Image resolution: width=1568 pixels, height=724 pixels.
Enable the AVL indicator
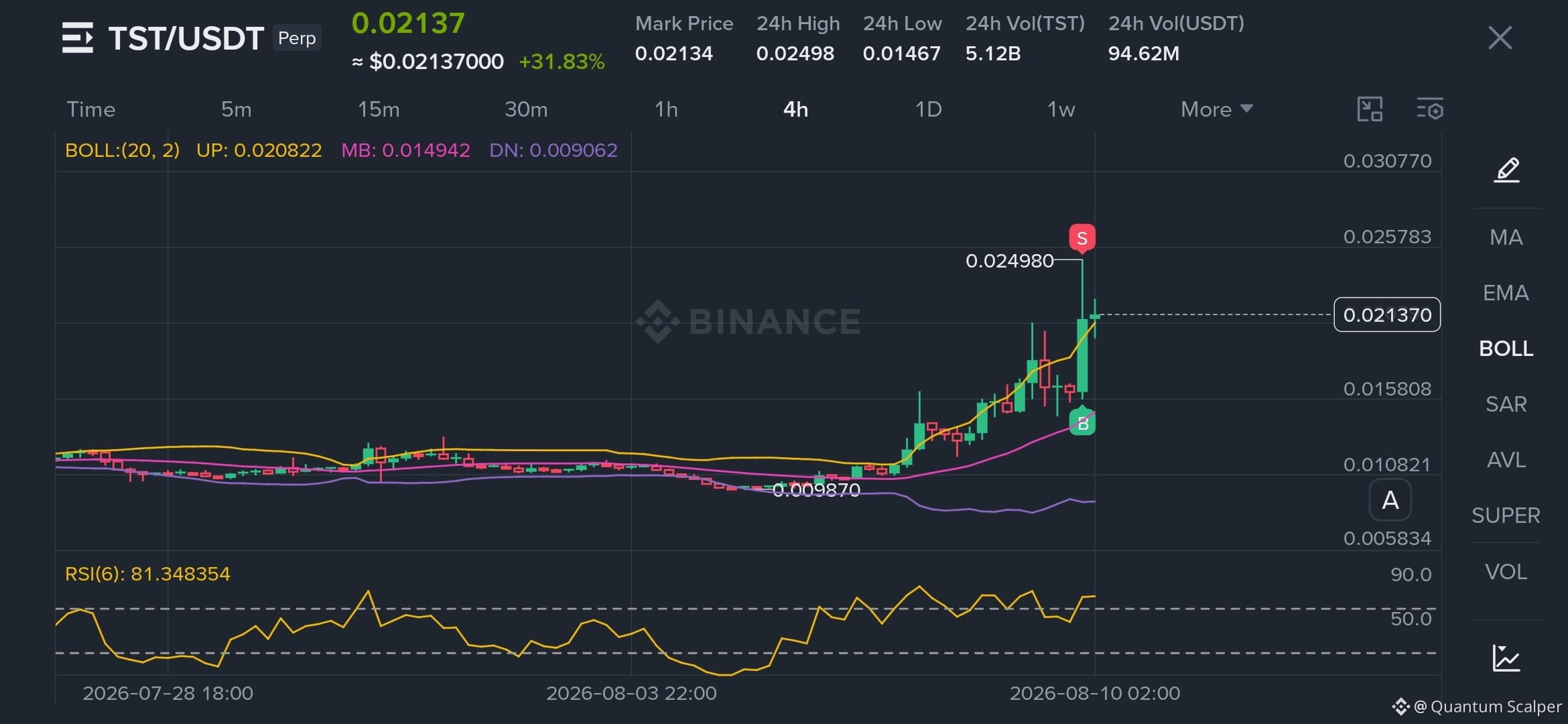(1506, 460)
